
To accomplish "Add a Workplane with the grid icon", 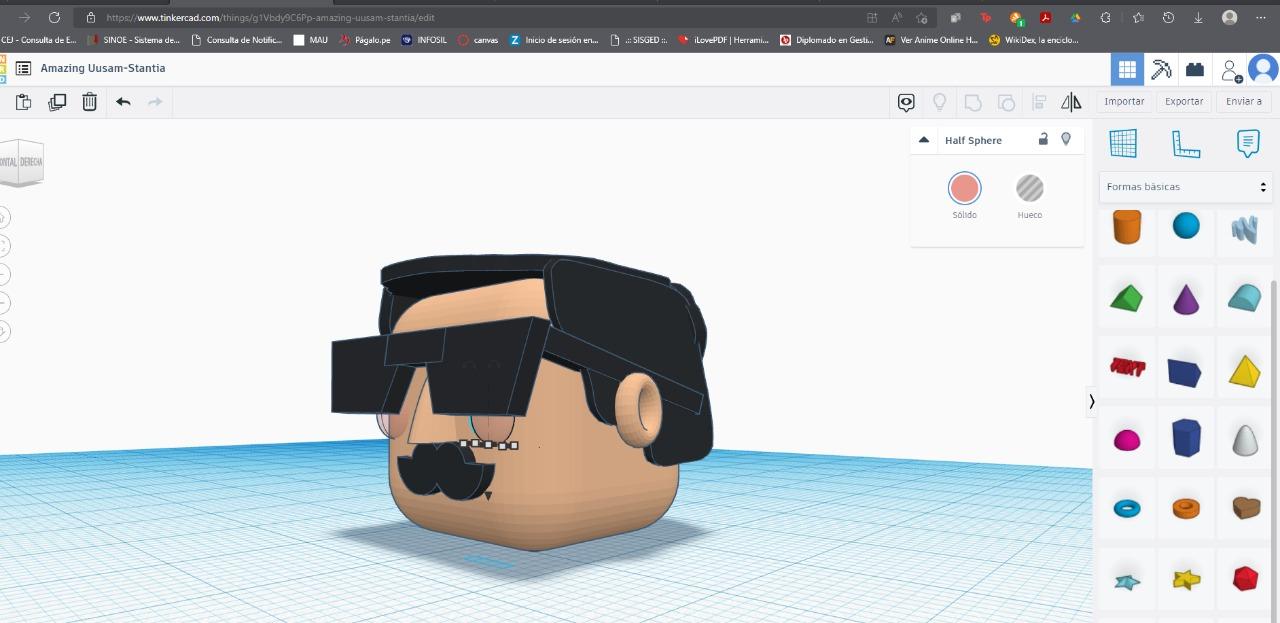I will 1123,143.
